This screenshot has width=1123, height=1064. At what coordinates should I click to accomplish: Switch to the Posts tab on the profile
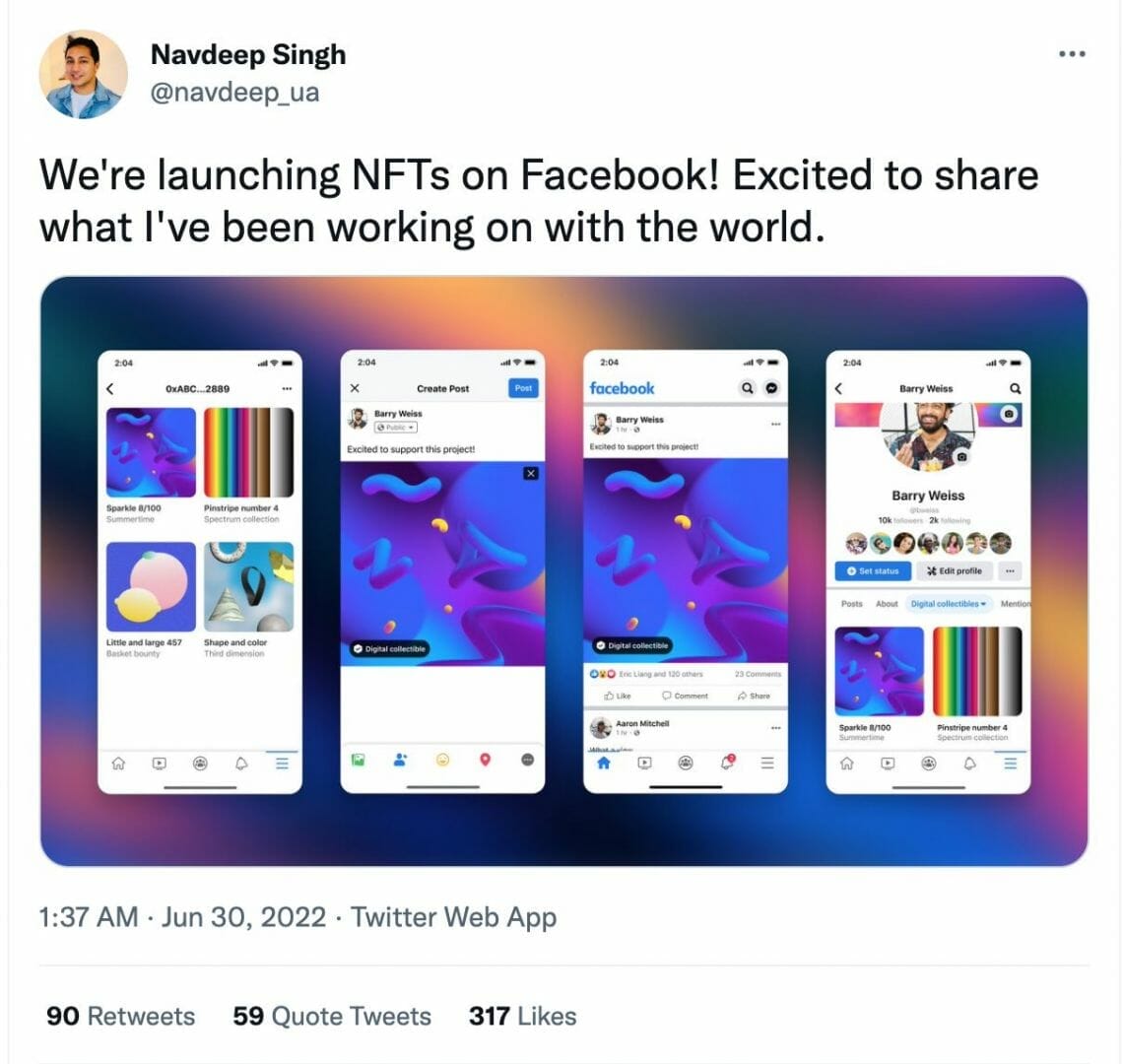click(852, 603)
